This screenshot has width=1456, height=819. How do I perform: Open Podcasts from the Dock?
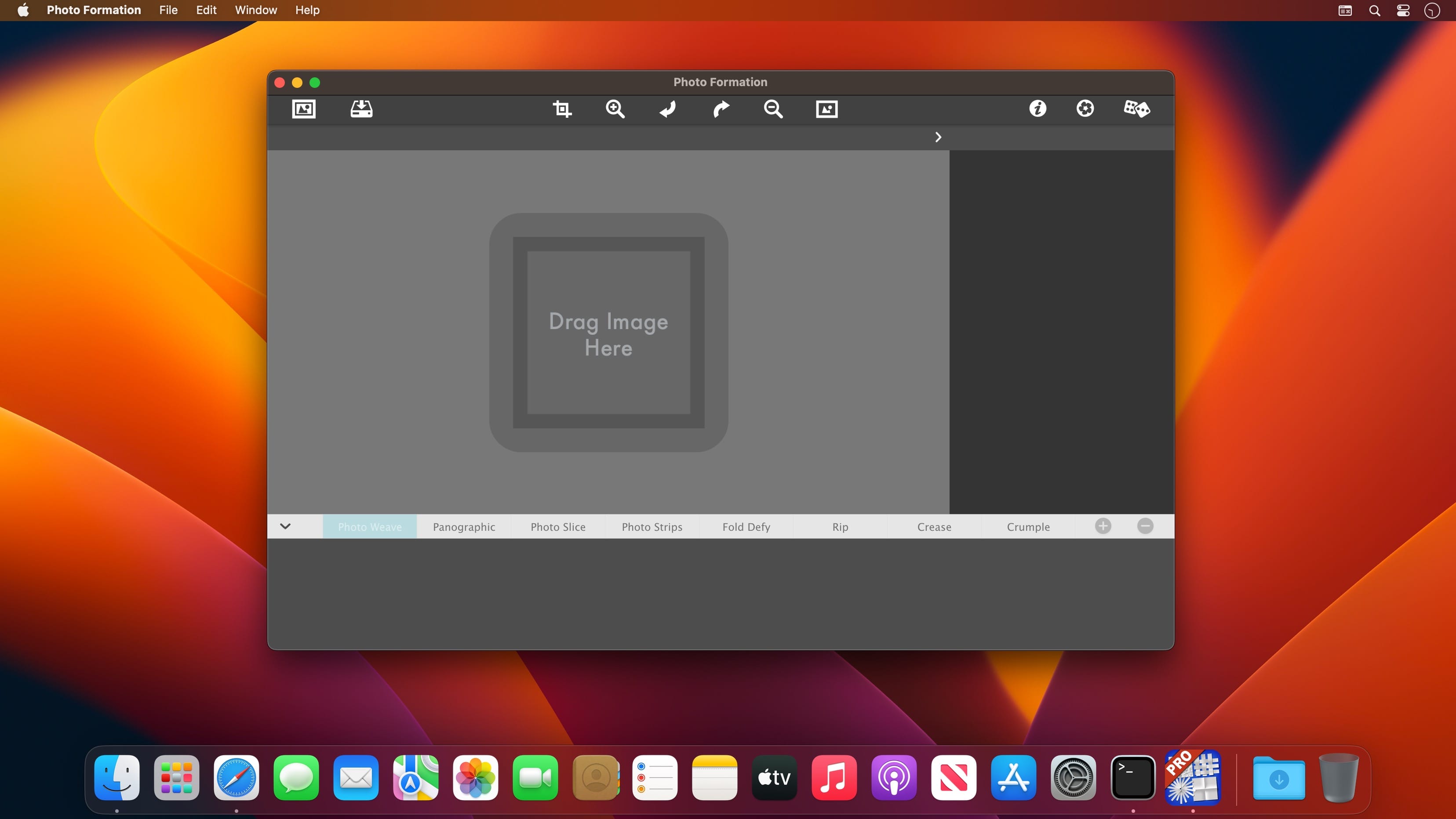[894, 777]
